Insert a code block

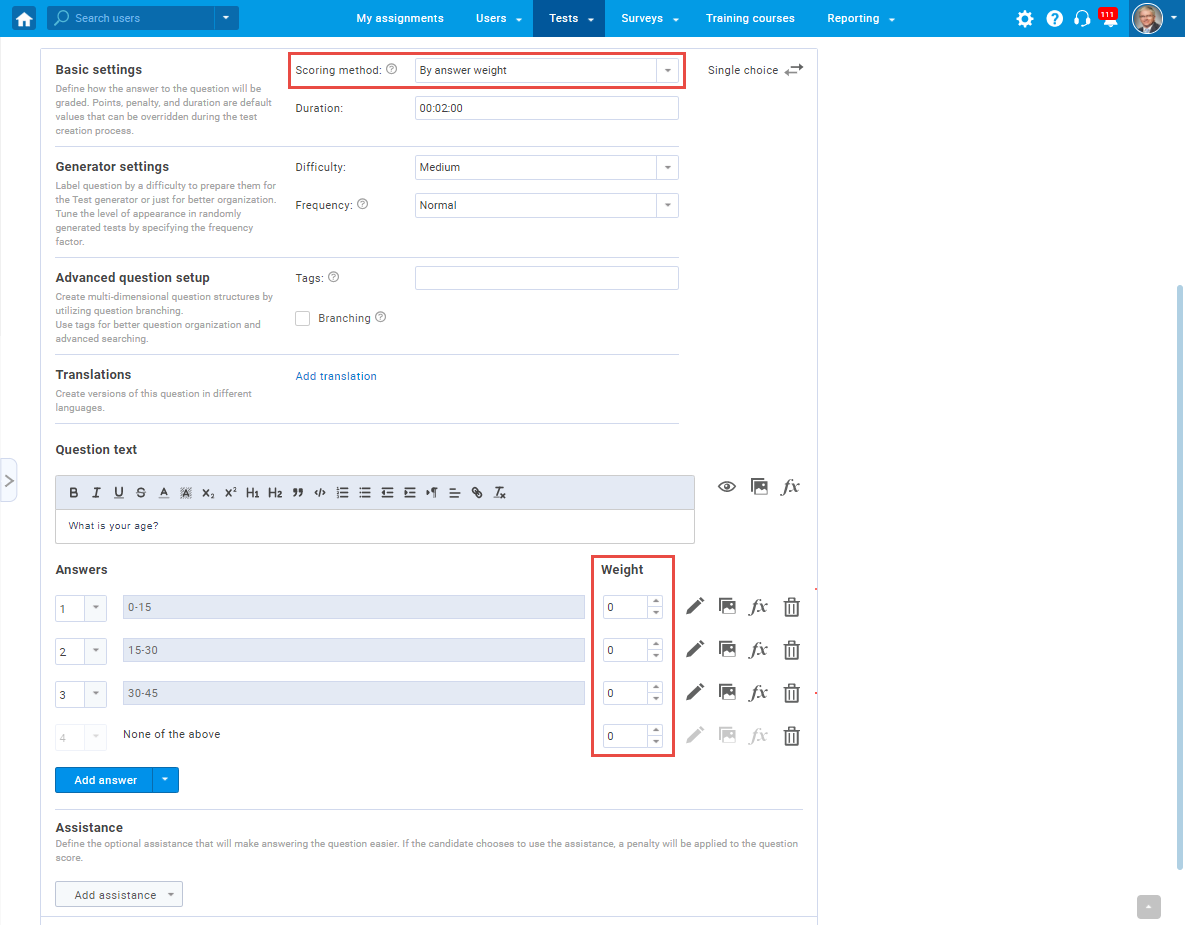[320, 493]
